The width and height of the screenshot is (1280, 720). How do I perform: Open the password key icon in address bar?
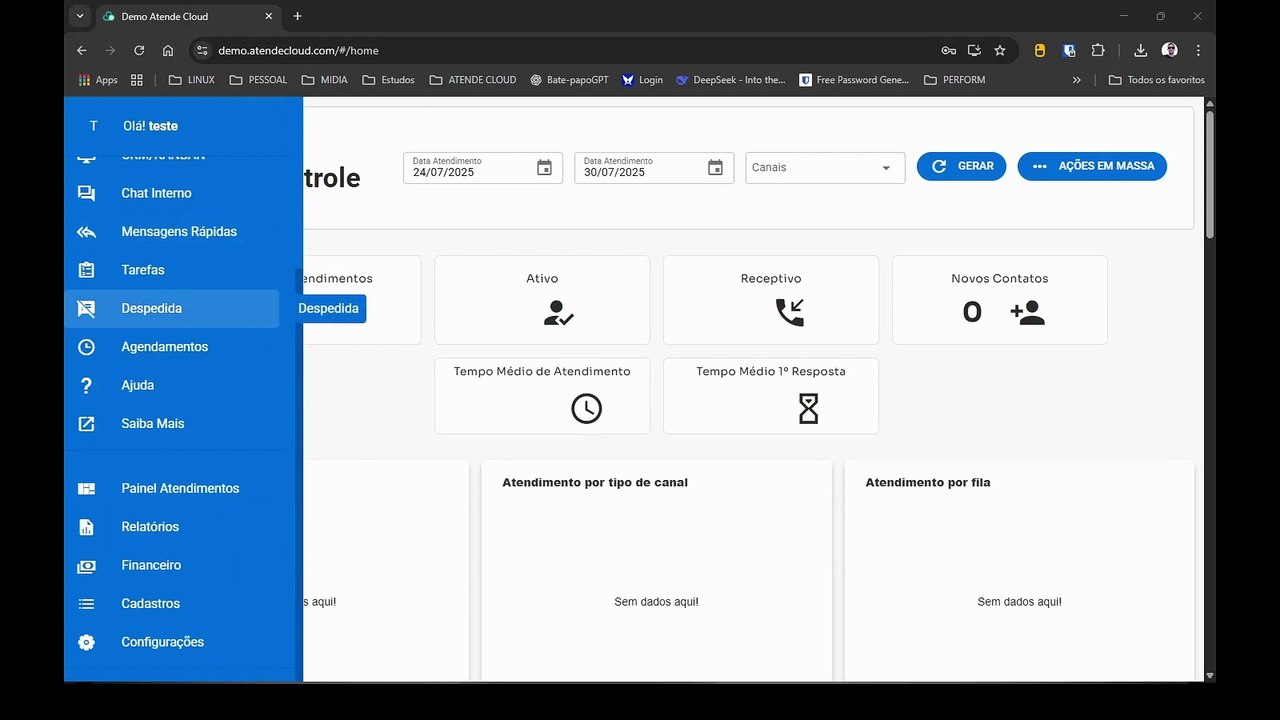click(948, 50)
